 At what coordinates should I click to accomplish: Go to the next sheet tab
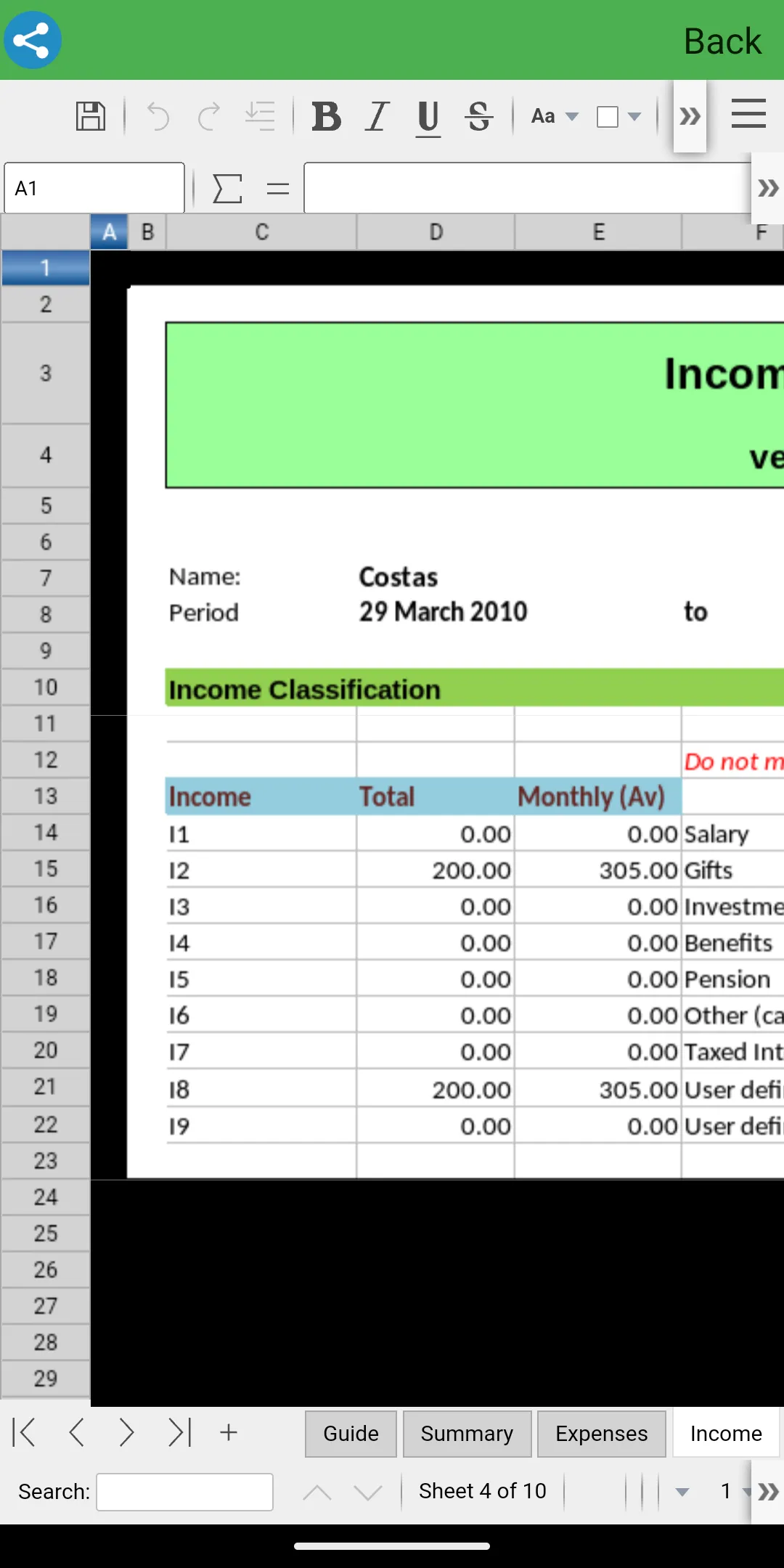(x=126, y=1433)
